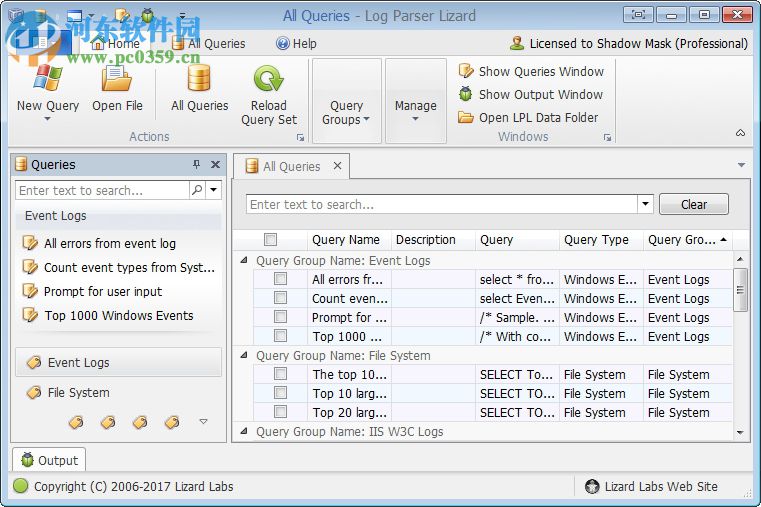Open 'Count event types from Syst...' query
Viewport: 761px width, 507px height.
pyautogui.click(x=118, y=267)
